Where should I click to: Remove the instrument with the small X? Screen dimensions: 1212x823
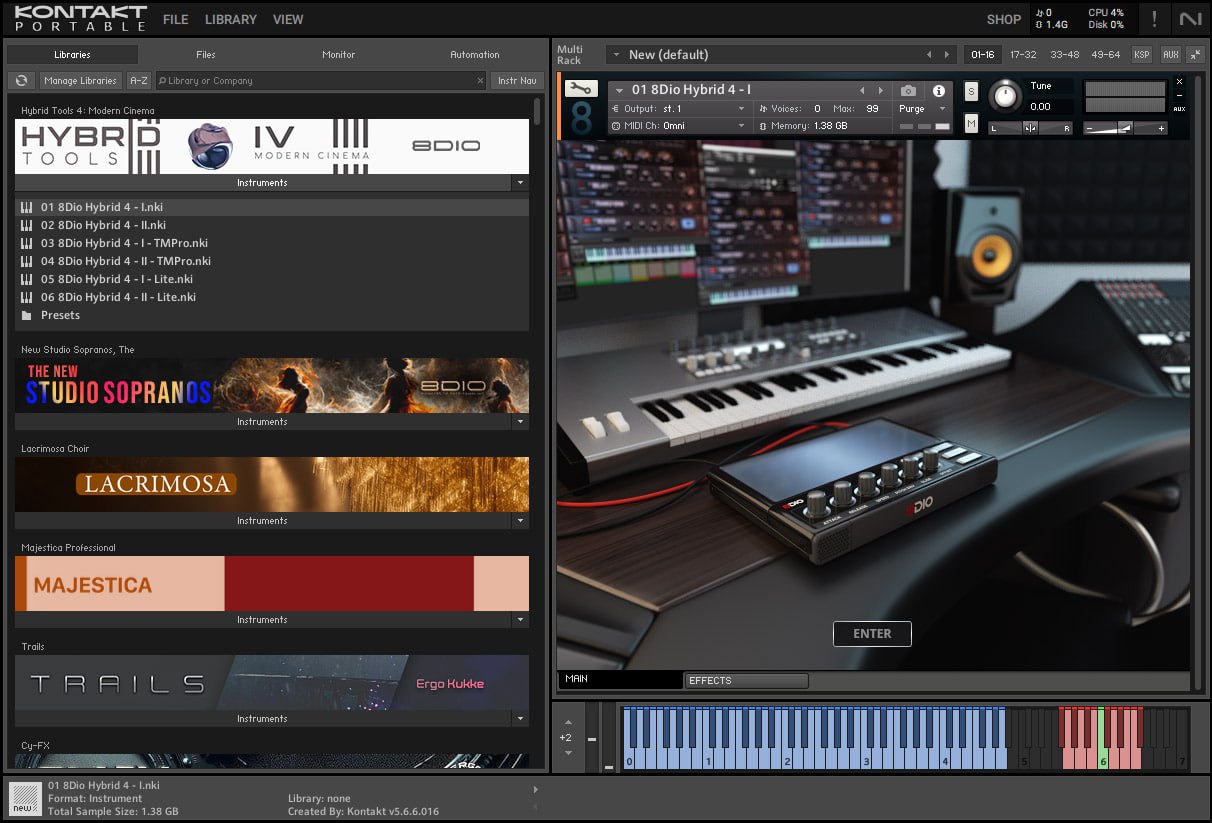(x=1179, y=82)
